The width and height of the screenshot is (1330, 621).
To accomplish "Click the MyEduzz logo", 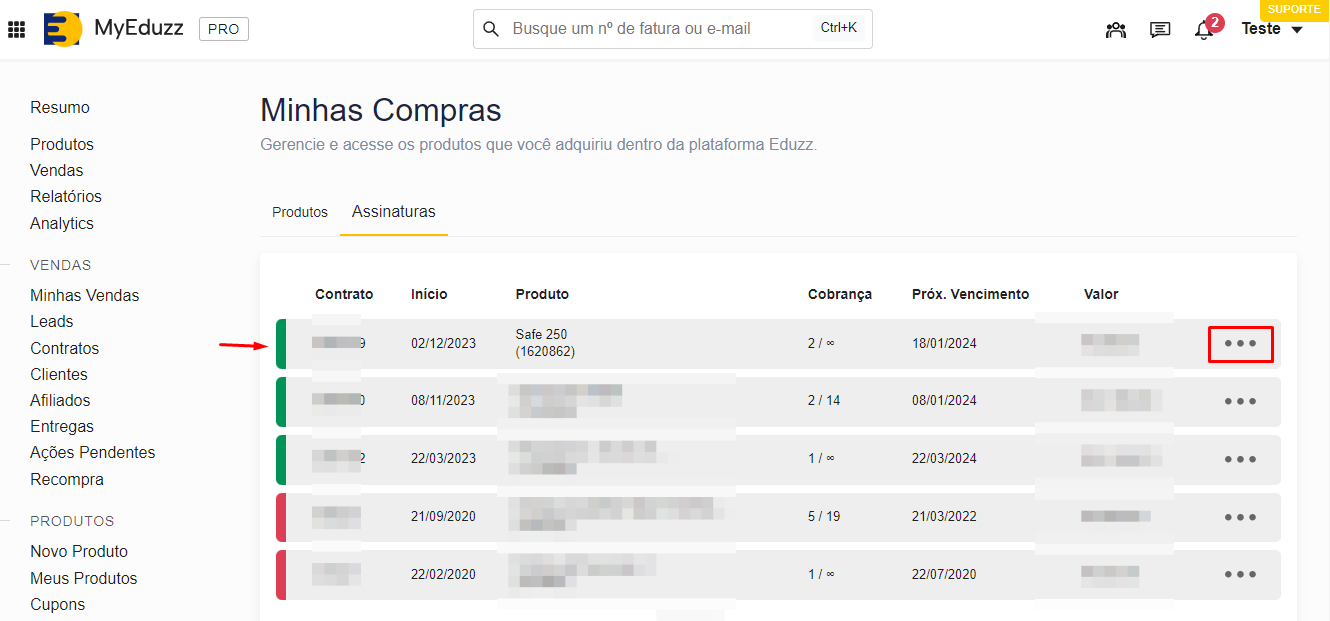I will point(63,29).
